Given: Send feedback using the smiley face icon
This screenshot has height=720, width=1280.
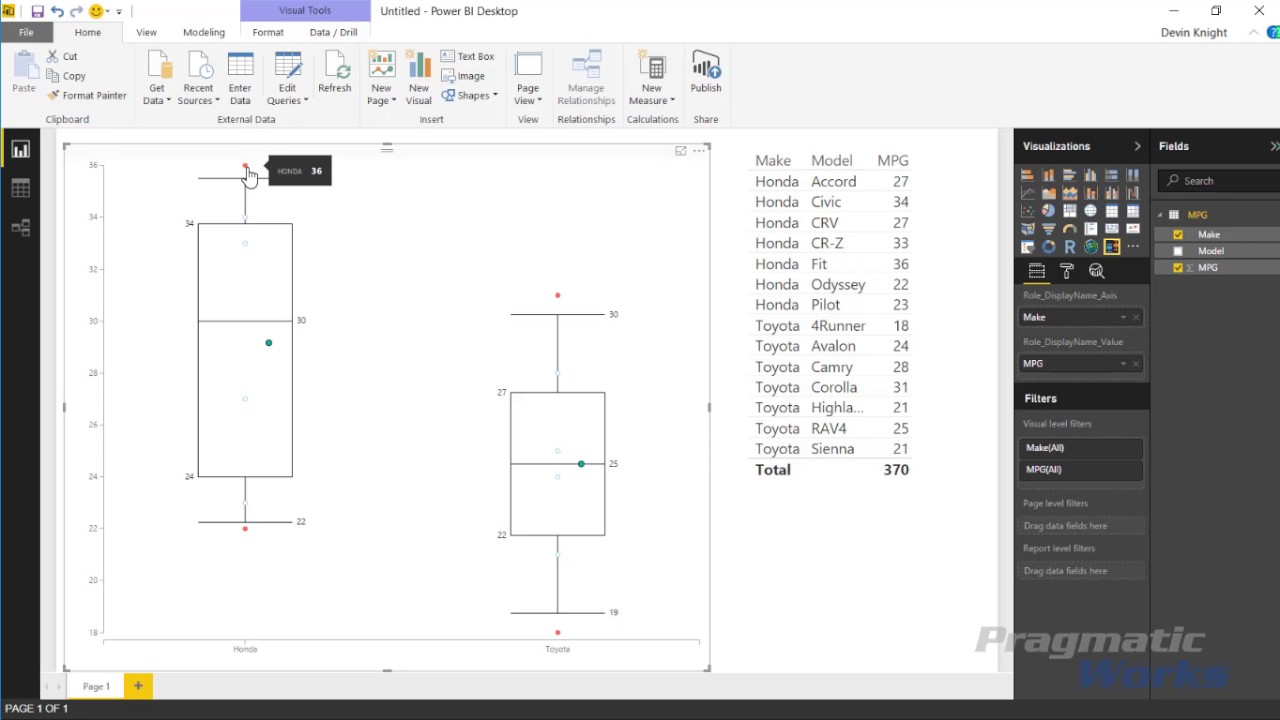Looking at the screenshot, I should point(96,11).
